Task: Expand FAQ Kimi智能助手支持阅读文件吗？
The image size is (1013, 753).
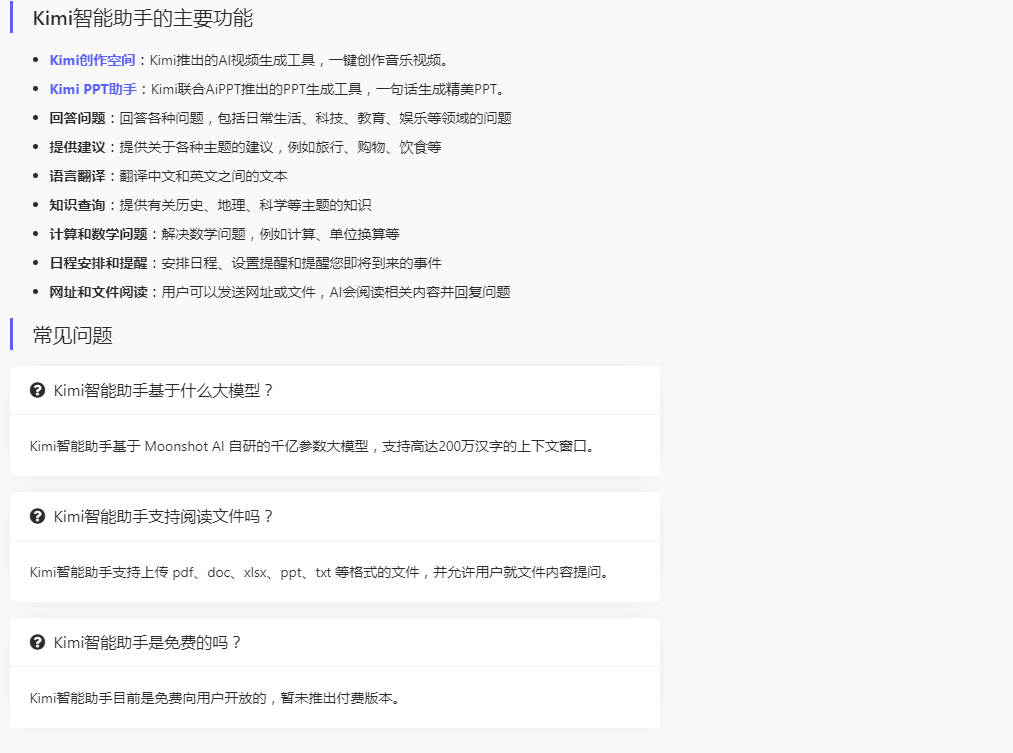Action: pyautogui.click(x=335, y=516)
